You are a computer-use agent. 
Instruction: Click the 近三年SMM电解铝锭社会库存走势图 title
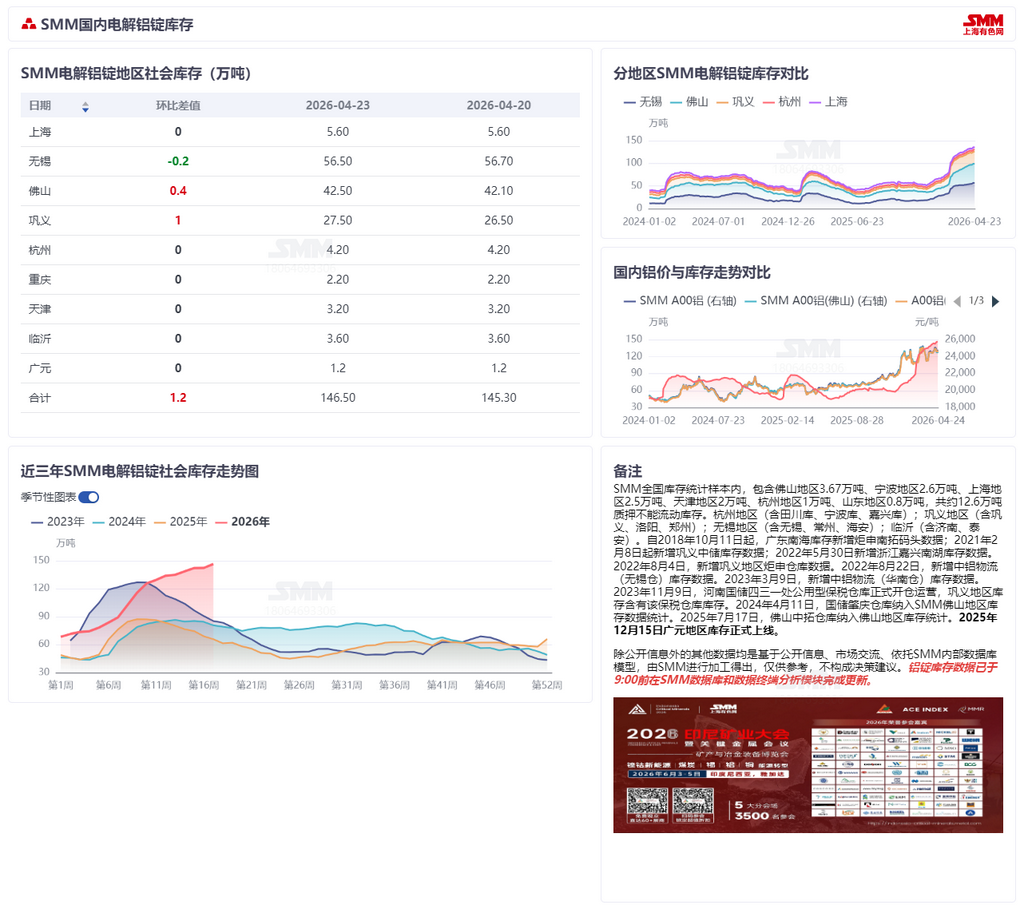(x=140, y=471)
